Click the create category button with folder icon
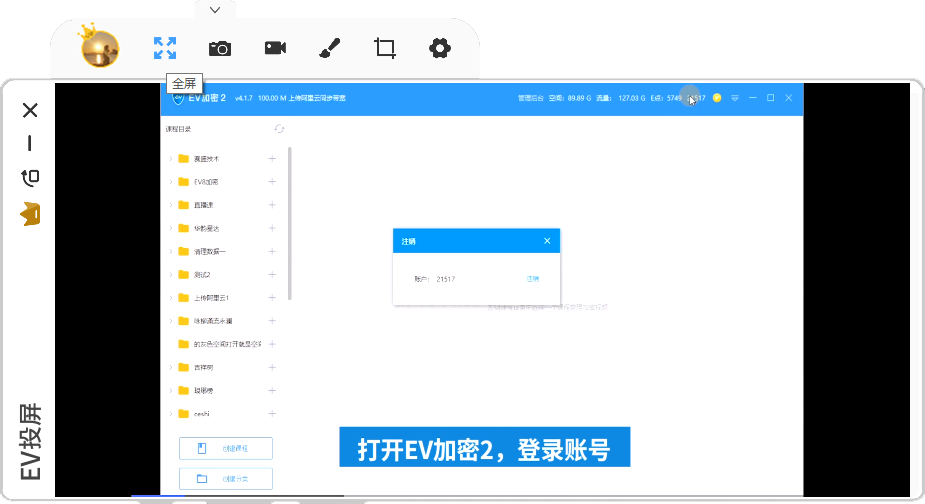The height and width of the screenshot is (504, 925). pos(226,479)
